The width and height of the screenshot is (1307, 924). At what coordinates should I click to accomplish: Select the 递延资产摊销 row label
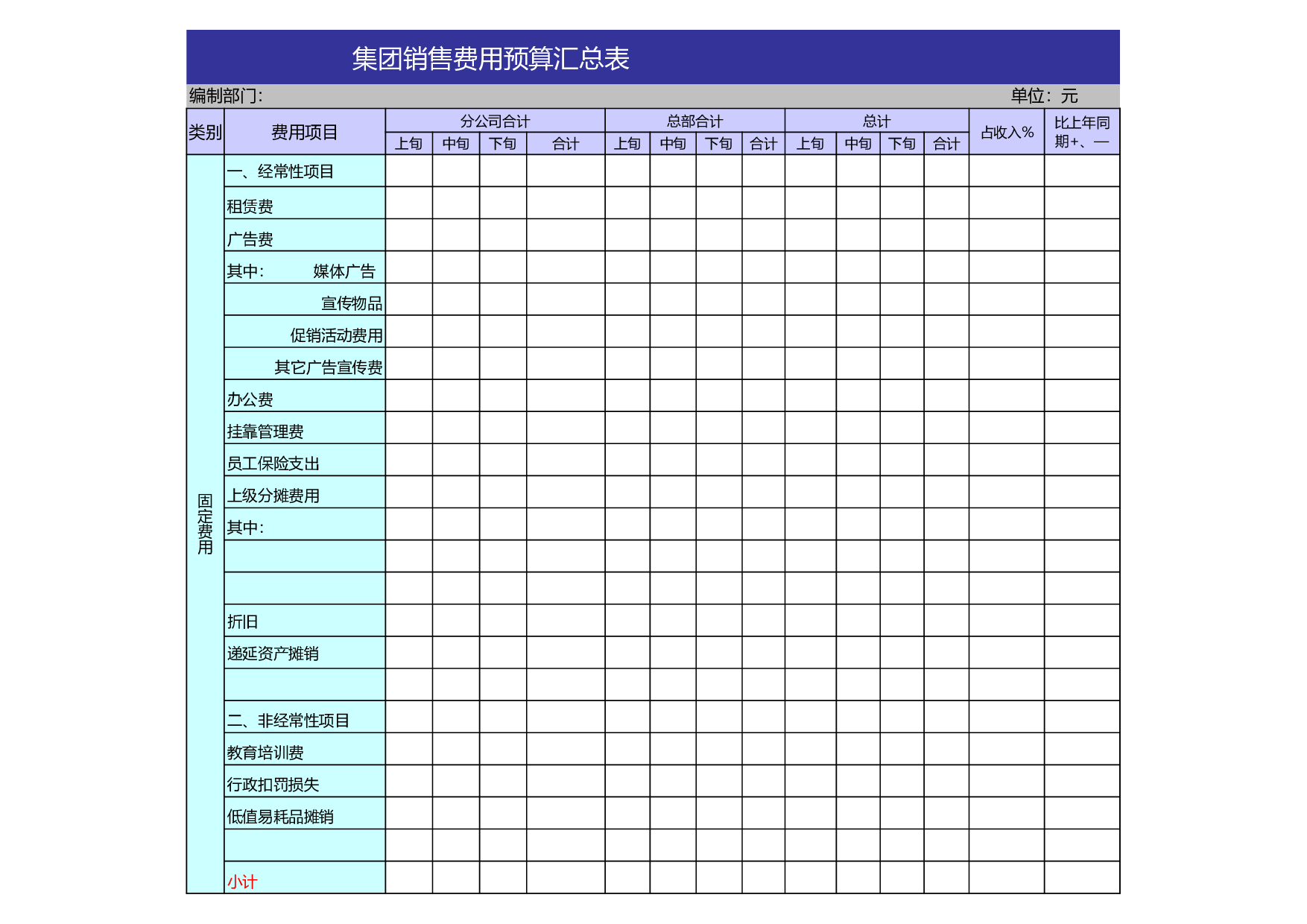click(x=273, y=654)
